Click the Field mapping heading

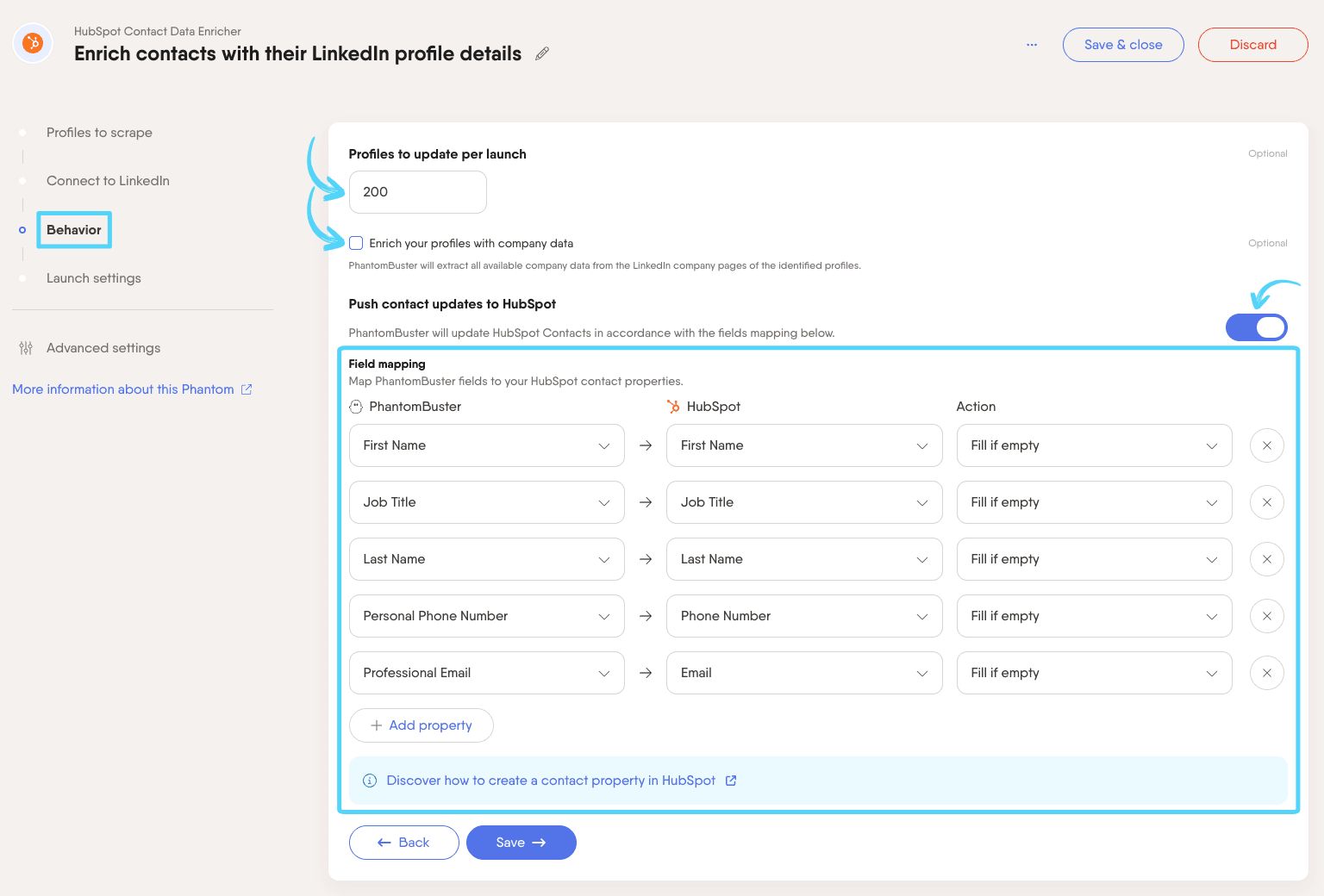[387, 364]
